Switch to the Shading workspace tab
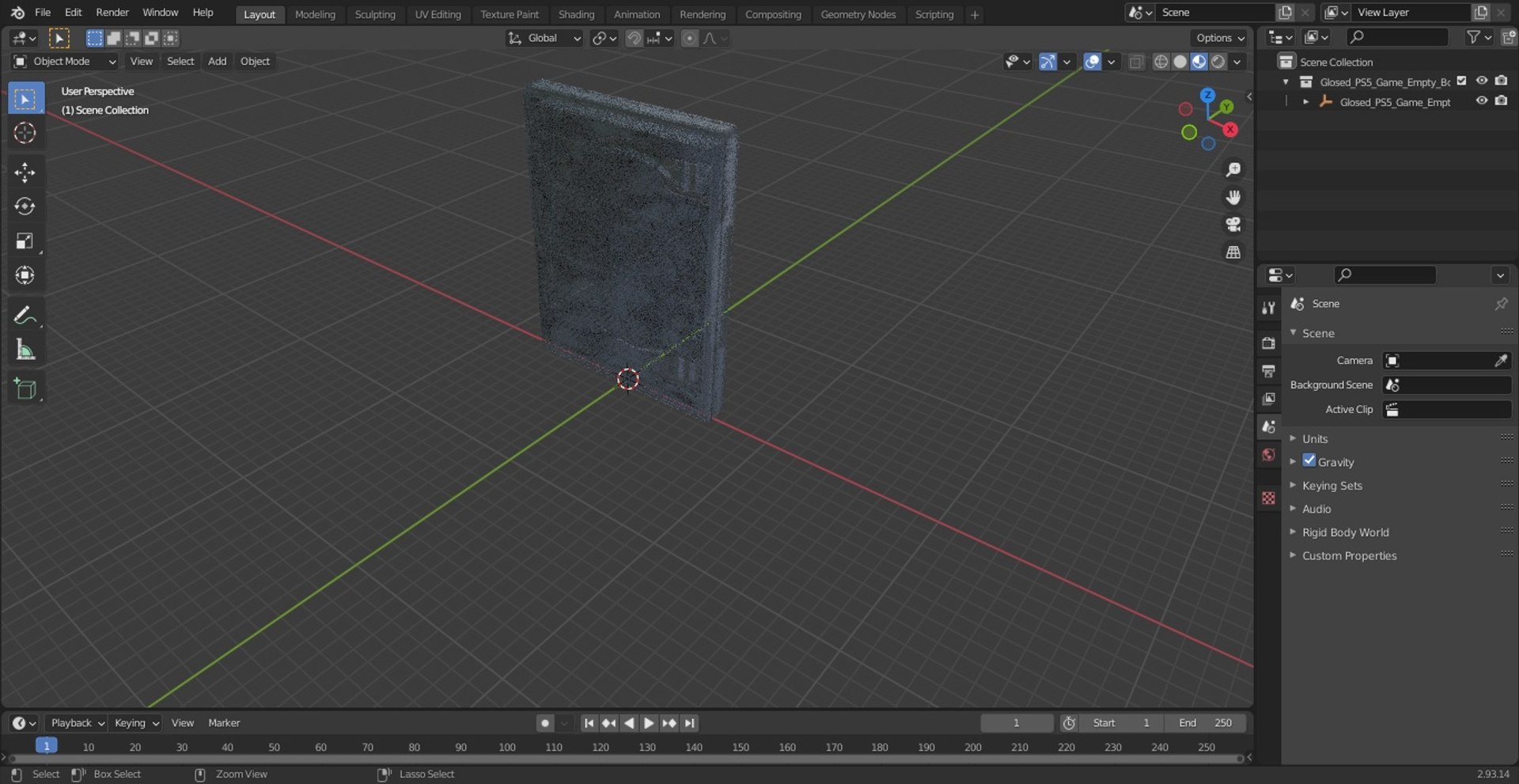 [x=576, y=14]
